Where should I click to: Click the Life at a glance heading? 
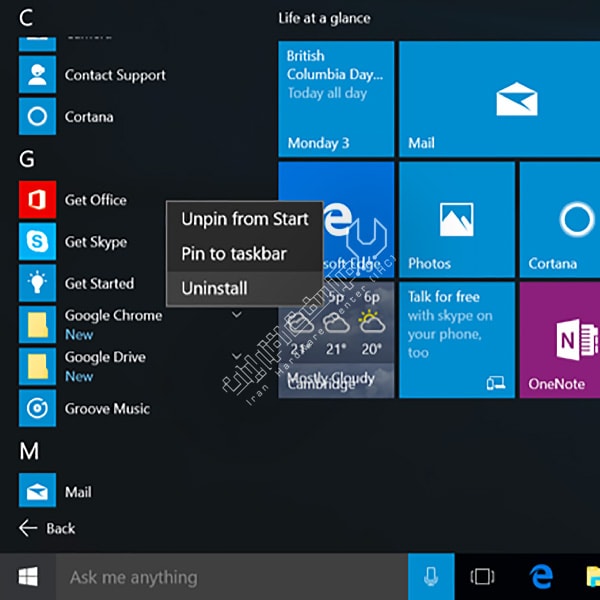(324, 18)
